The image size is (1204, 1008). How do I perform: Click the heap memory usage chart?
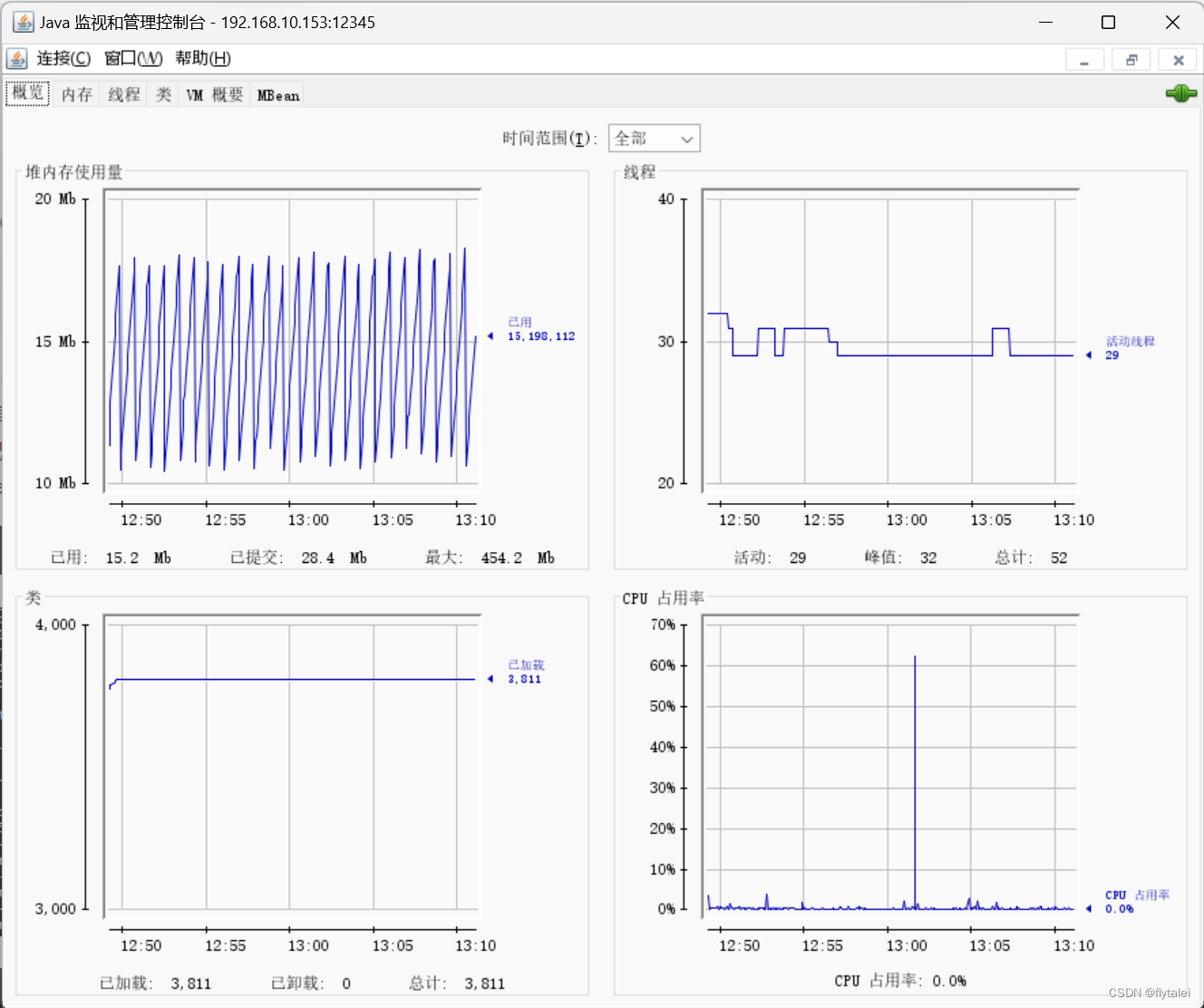[x=292, y=341]
